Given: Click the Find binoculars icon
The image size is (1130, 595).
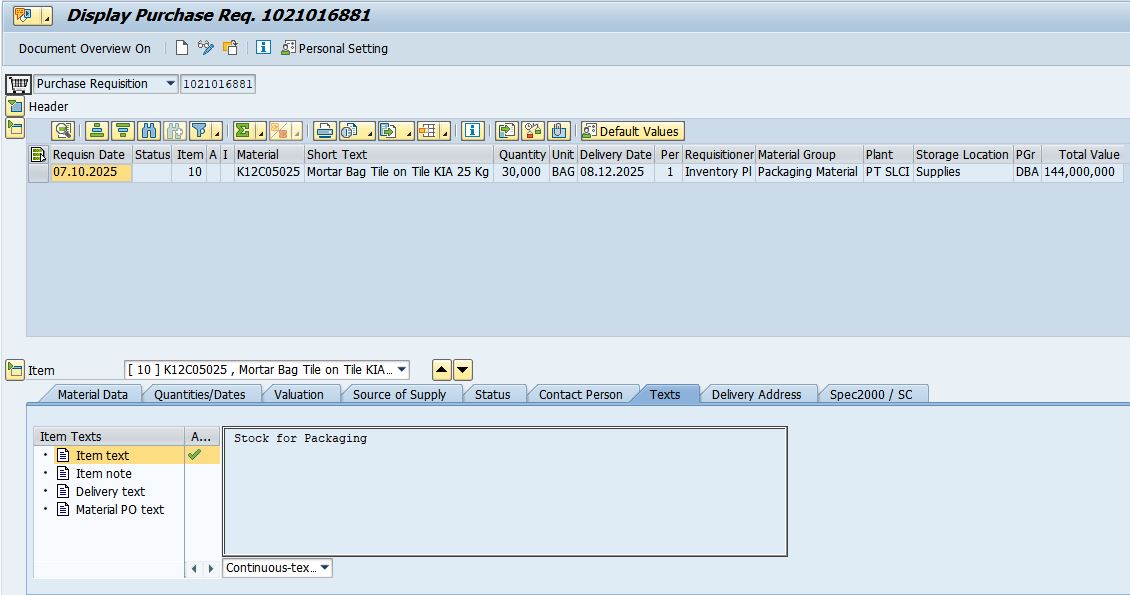Looking at the screenshot, I should tap(149, 131).
